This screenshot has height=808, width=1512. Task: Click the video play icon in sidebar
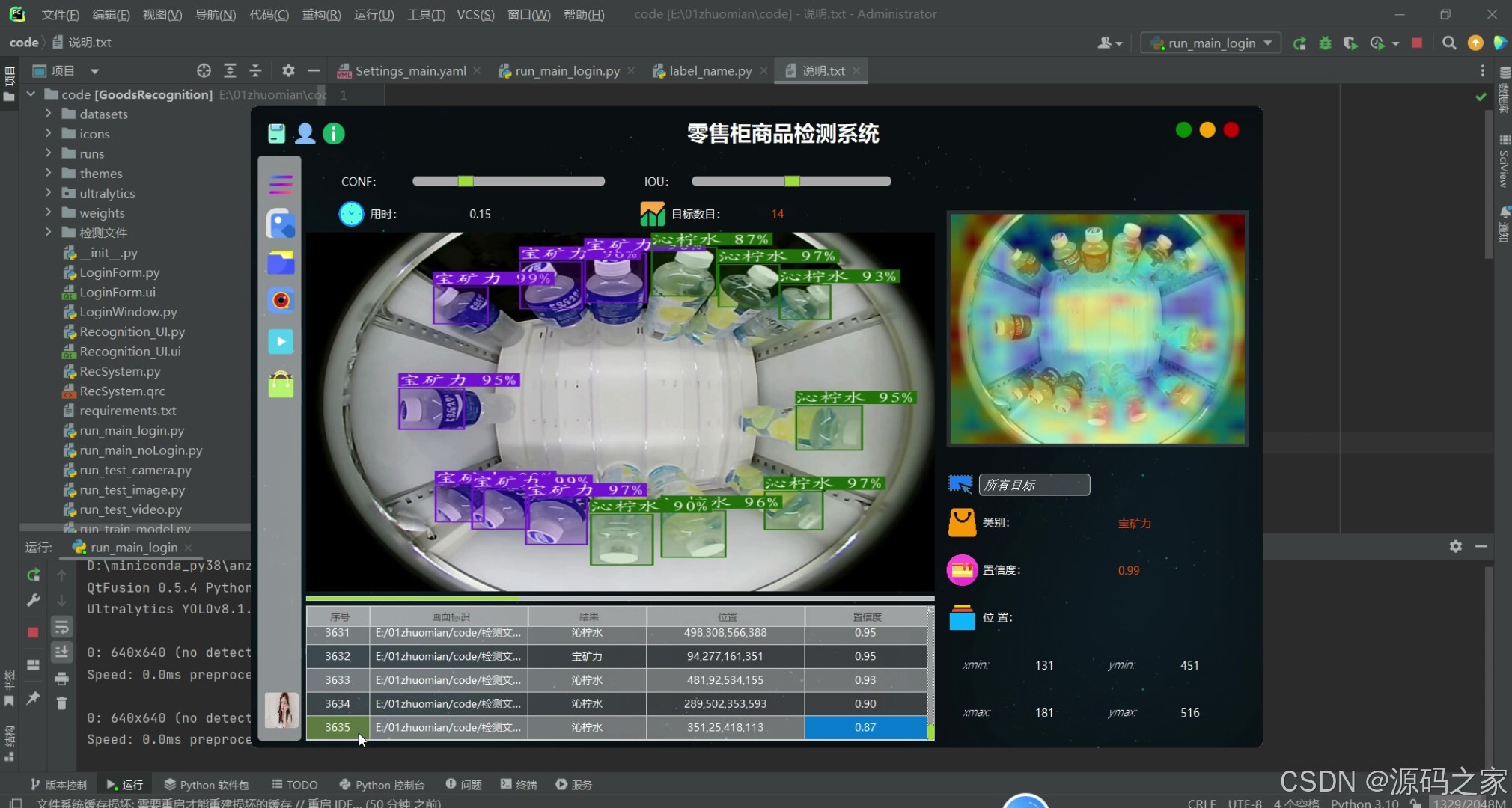(281, 342)
